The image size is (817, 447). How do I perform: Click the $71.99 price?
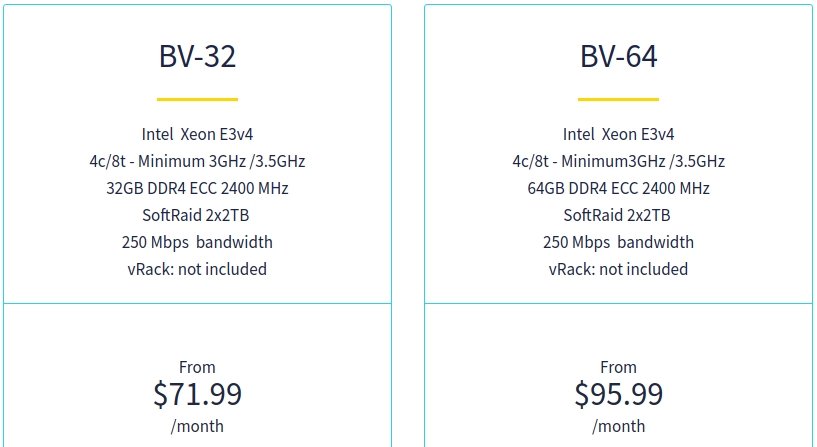[197, 394]
